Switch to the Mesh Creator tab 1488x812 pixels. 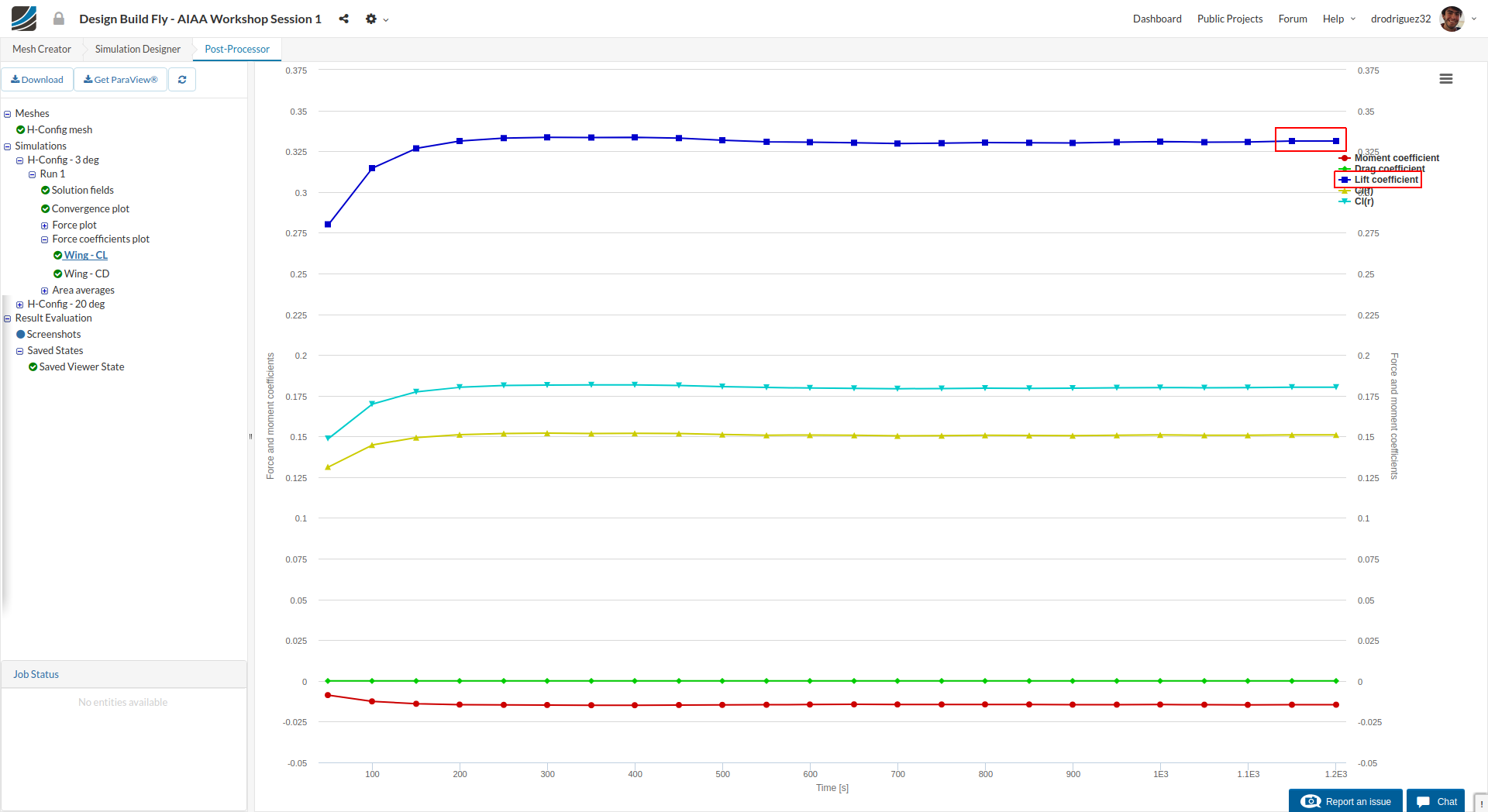click(42, 49)
